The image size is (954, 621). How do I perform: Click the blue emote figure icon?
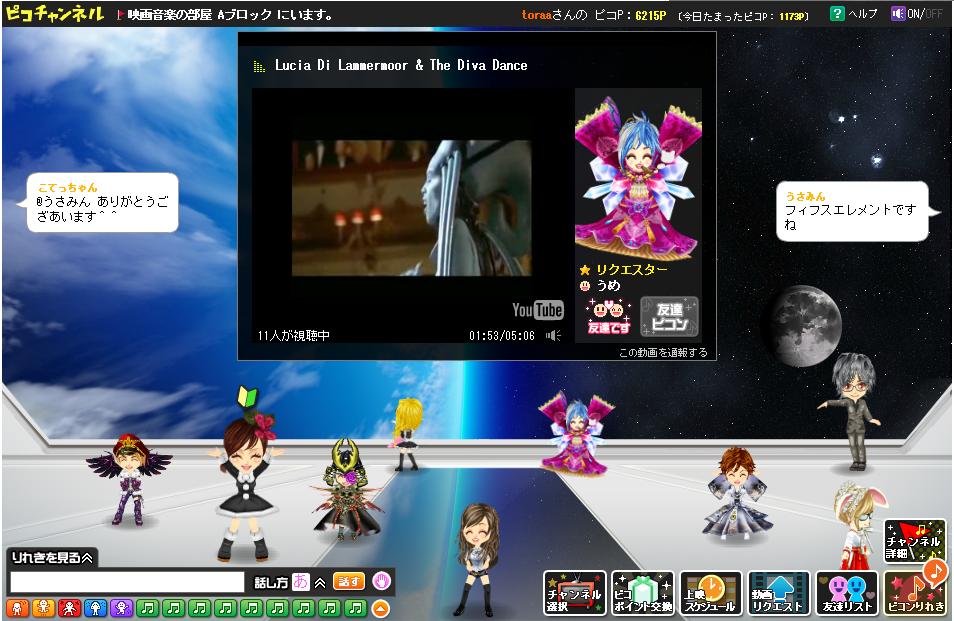click(x=95, y=608)
